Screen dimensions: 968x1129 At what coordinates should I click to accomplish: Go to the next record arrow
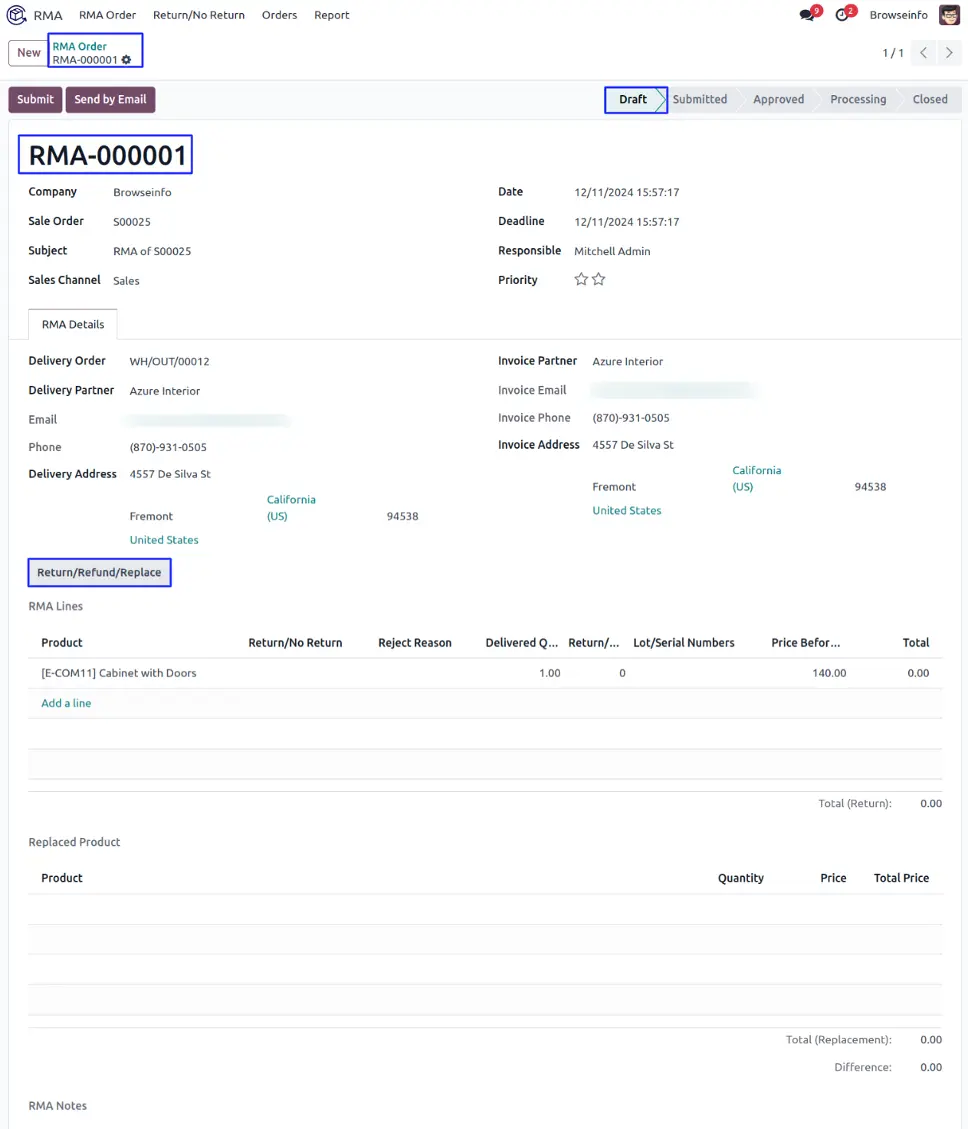click(949, 53)
